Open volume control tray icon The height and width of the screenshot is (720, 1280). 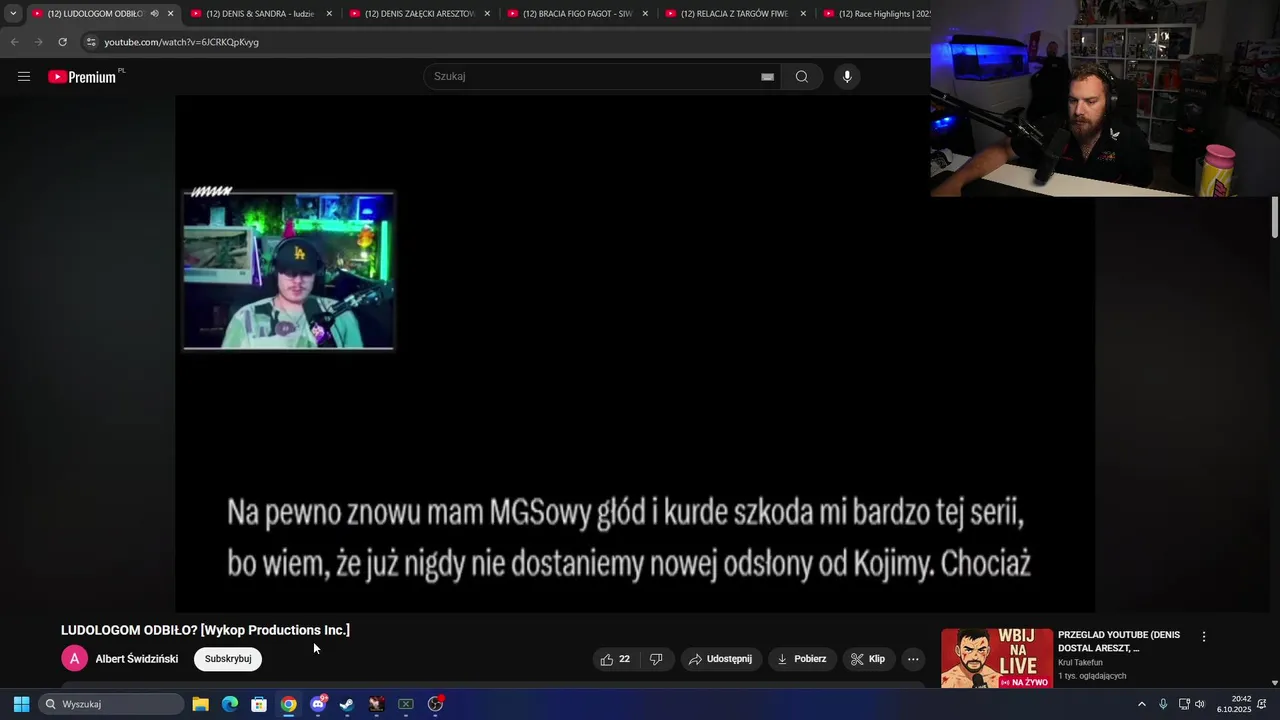[x=1200, y=704]
